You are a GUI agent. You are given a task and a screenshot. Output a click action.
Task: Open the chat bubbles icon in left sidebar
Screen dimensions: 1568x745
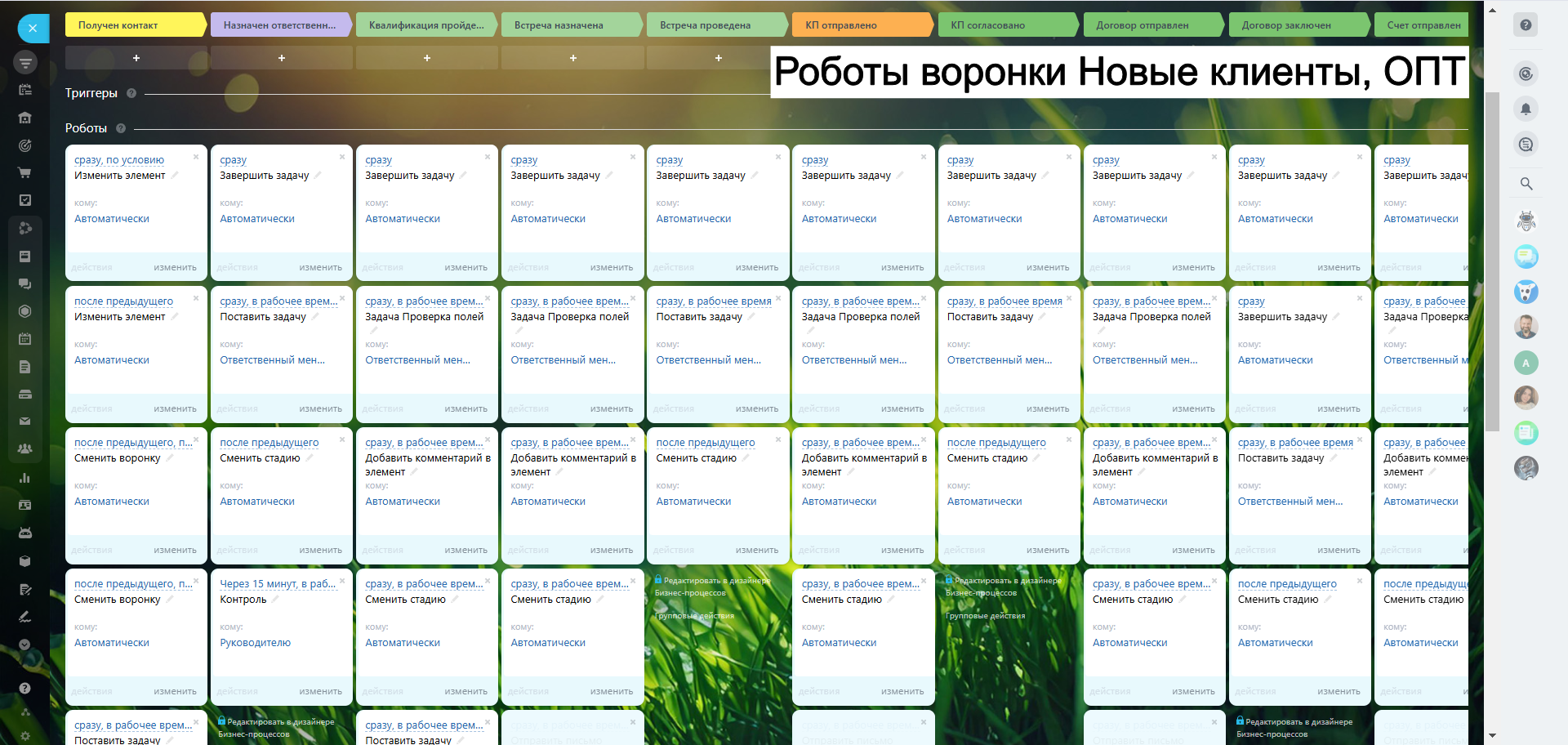[x=24, y=283]
